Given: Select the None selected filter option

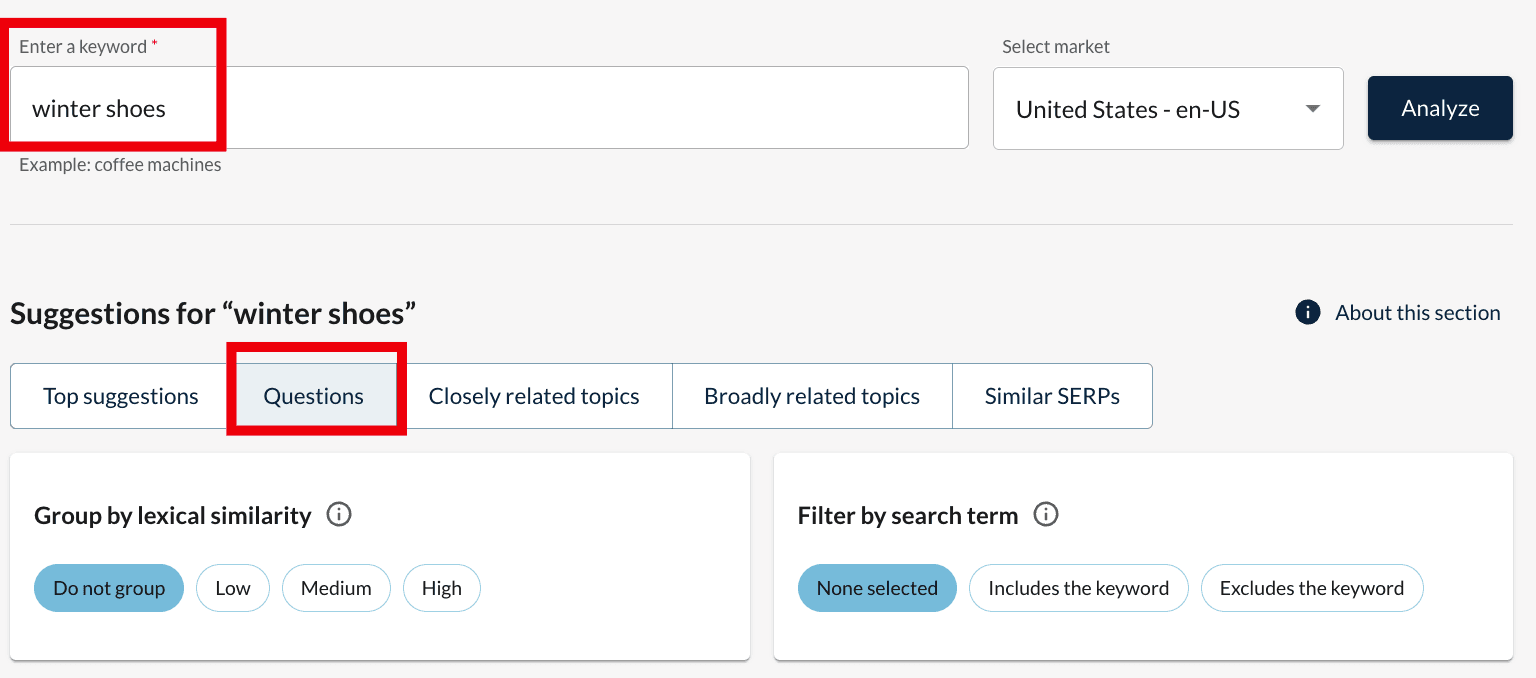Looking at the screenshot, I should (x=877, y=588).
